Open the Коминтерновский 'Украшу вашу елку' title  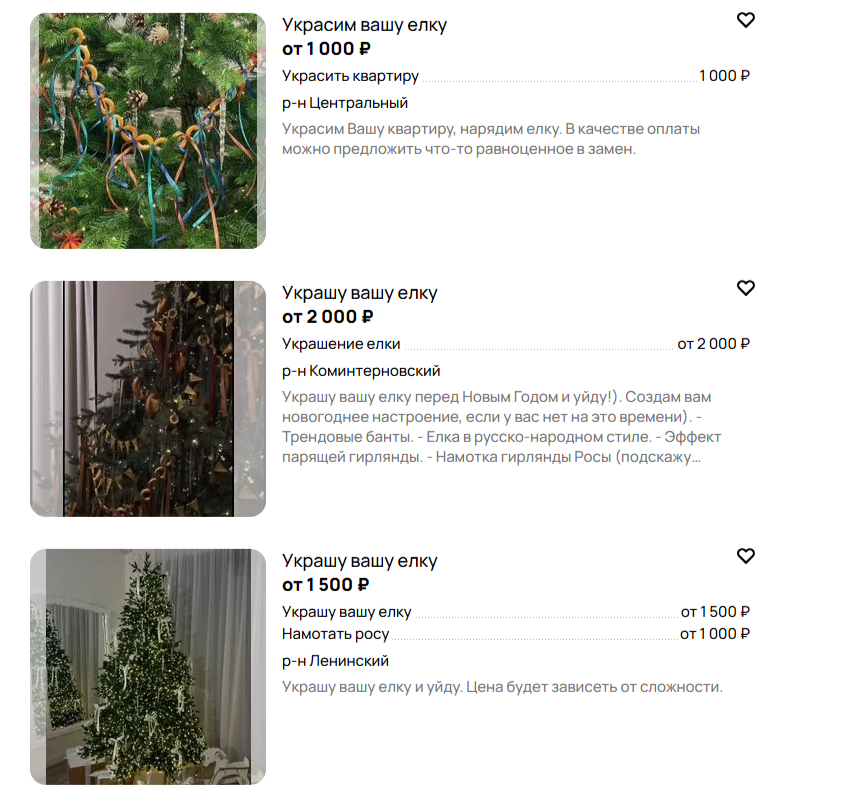click(x=359, y=293)
